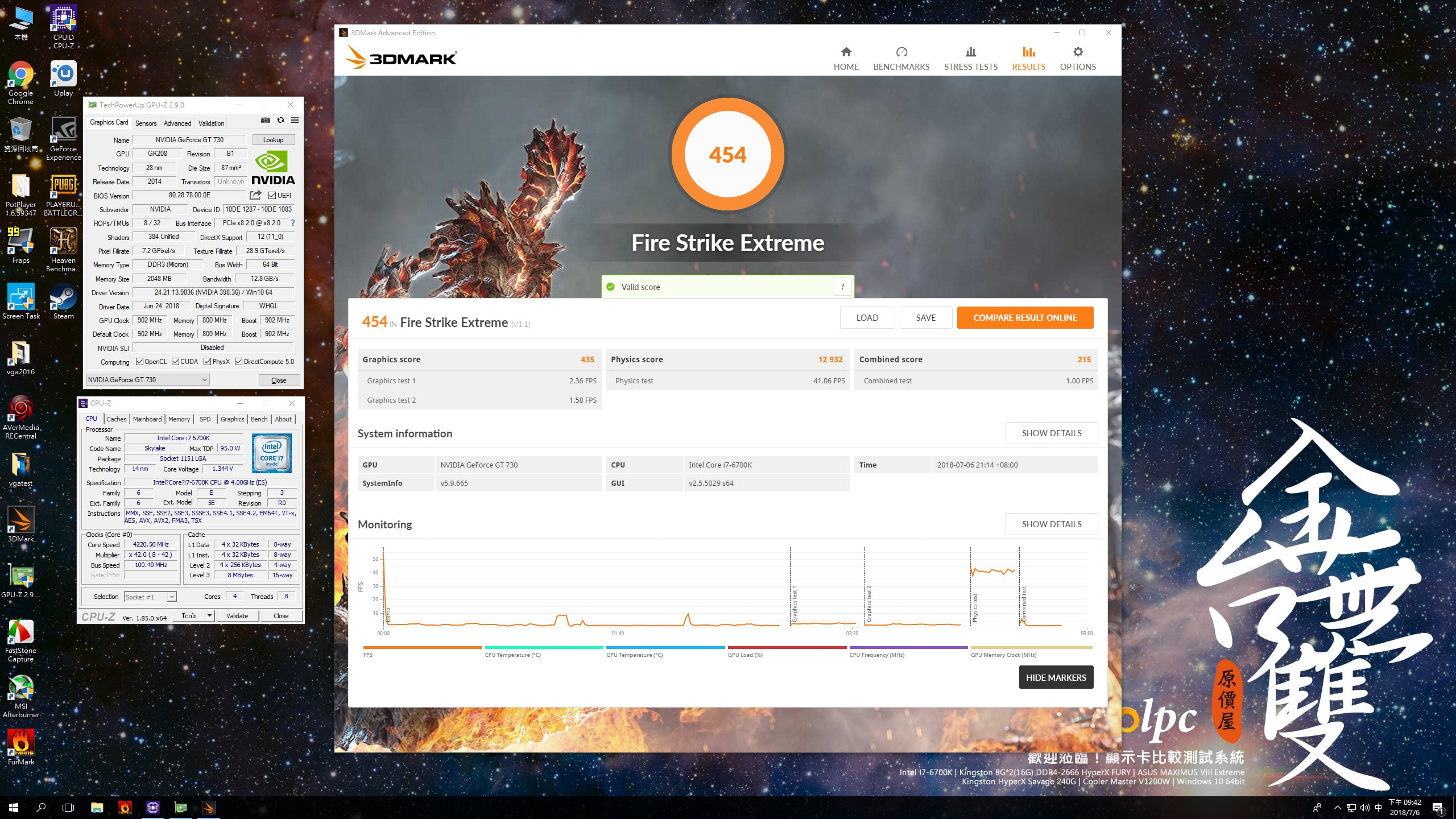Click the SAVE result button
Image resolution: width=1456 pixels, height=819 pixels.
(925, 318)
